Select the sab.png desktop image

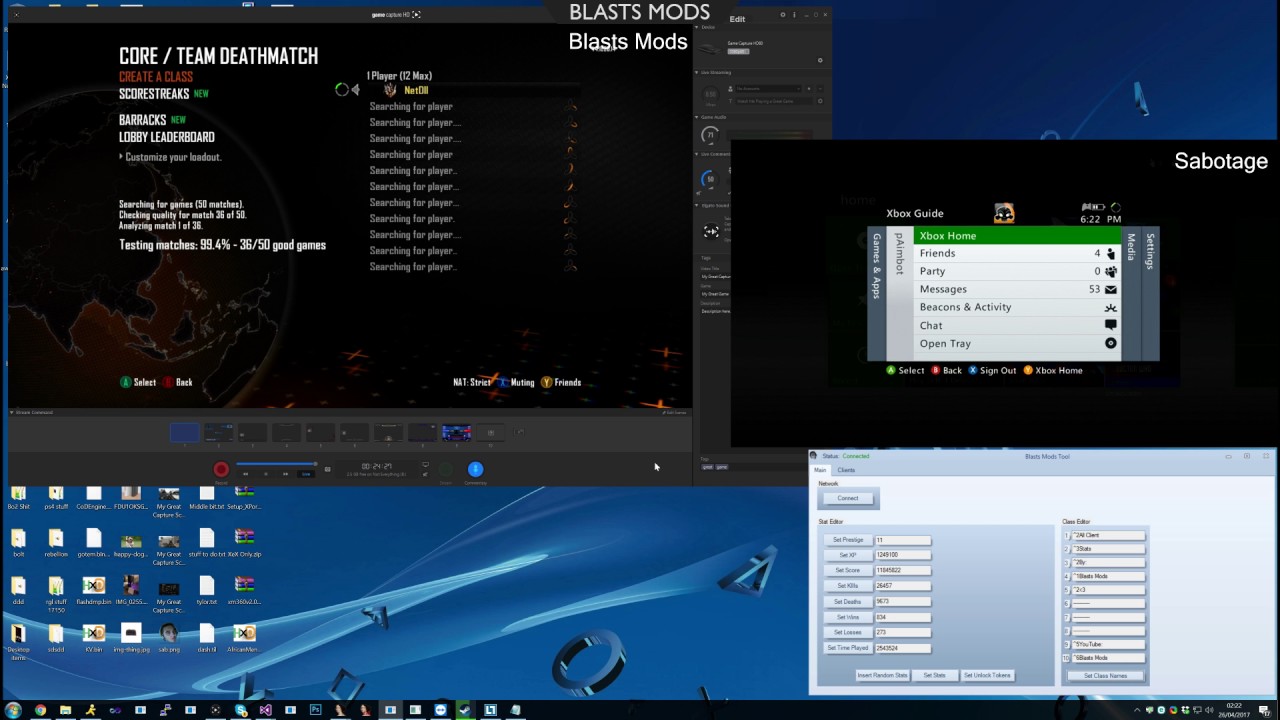tap(169, 639)
